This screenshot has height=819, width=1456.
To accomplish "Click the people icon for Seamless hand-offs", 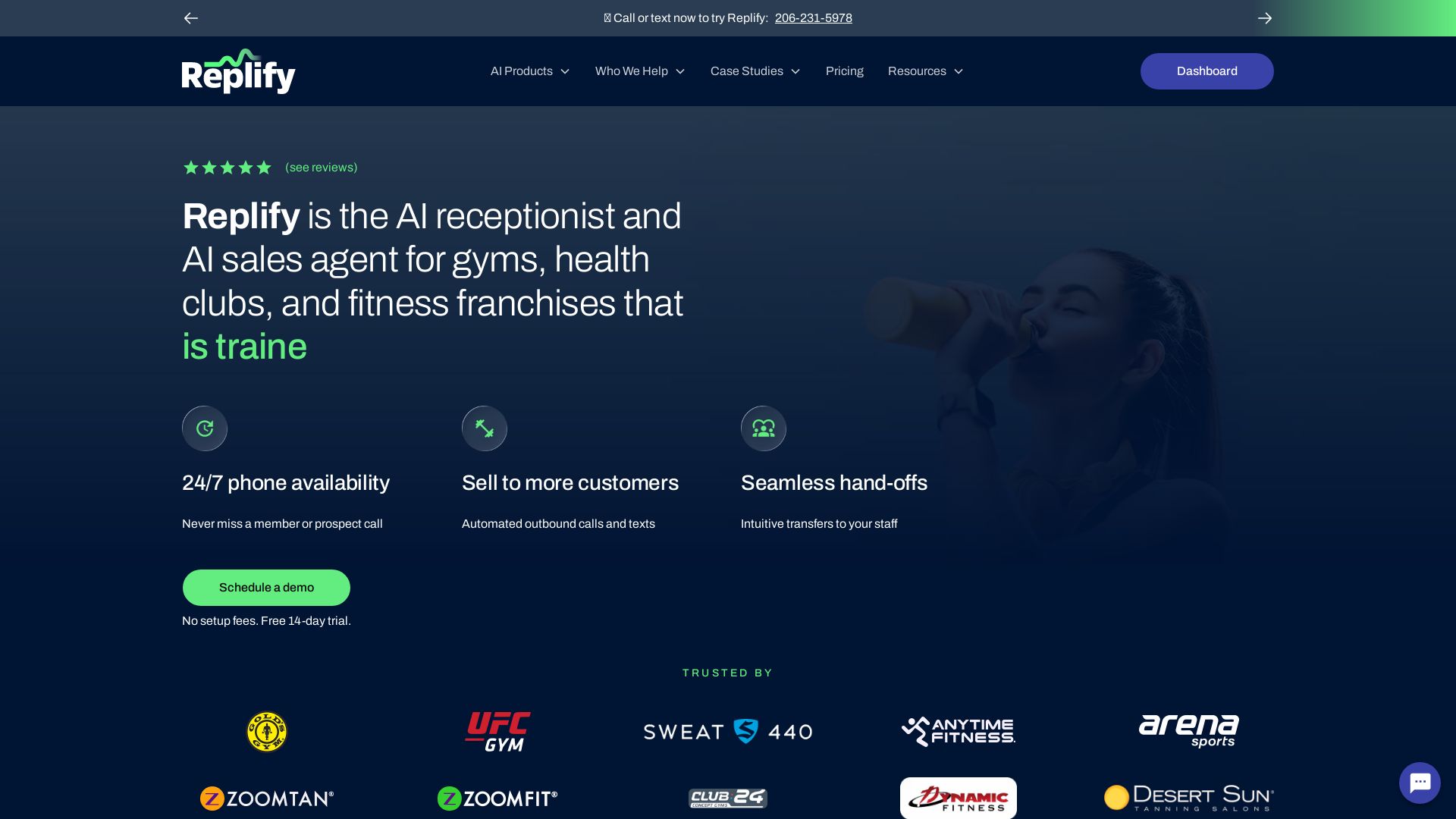I will click(x=764, y=428).
